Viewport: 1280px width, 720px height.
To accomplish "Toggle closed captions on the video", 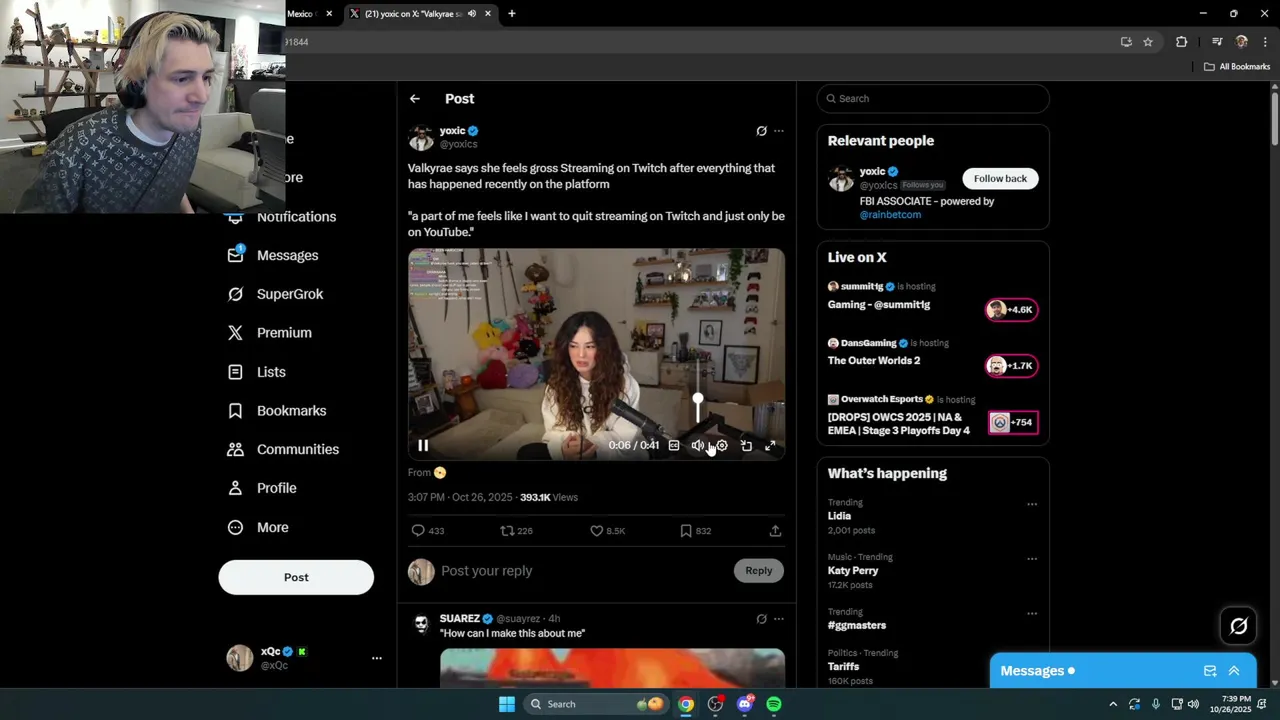I will 674,446.
